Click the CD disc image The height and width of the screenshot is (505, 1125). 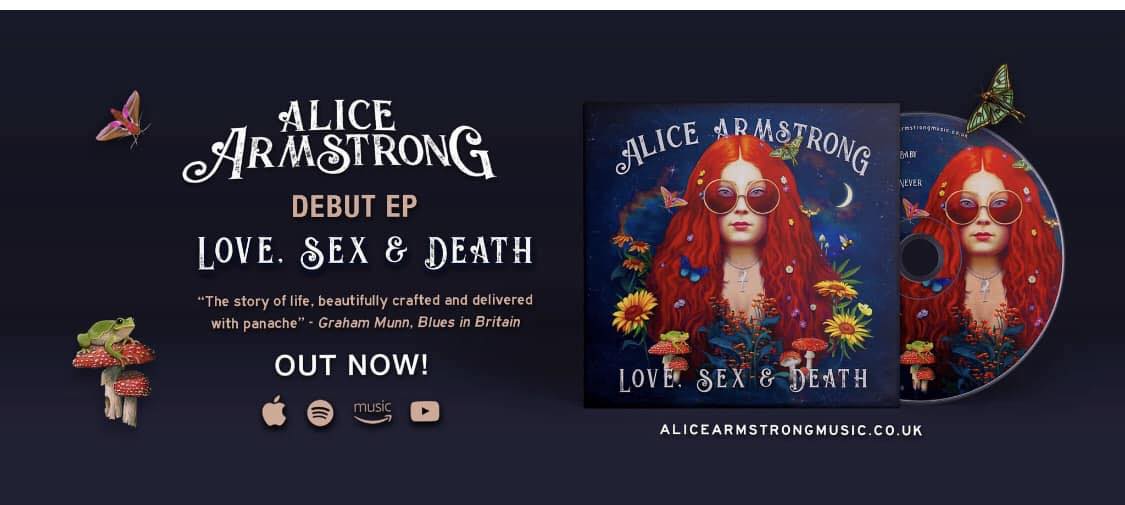click(x=982, y=257)
